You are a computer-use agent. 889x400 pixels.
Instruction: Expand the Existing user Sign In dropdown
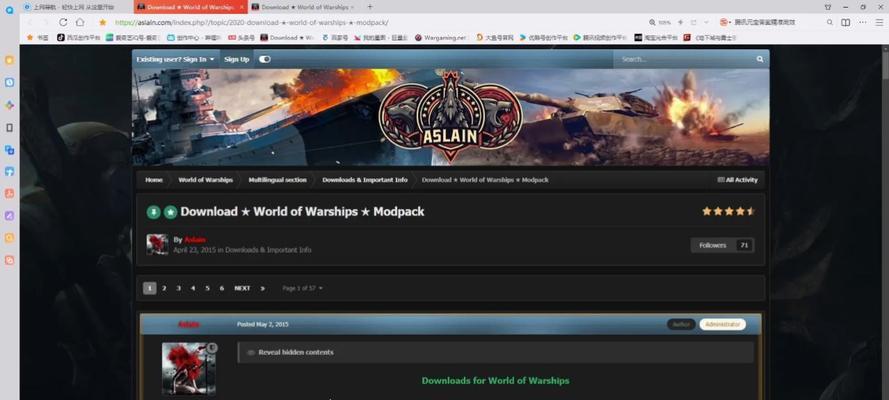[x=176, y=59]
